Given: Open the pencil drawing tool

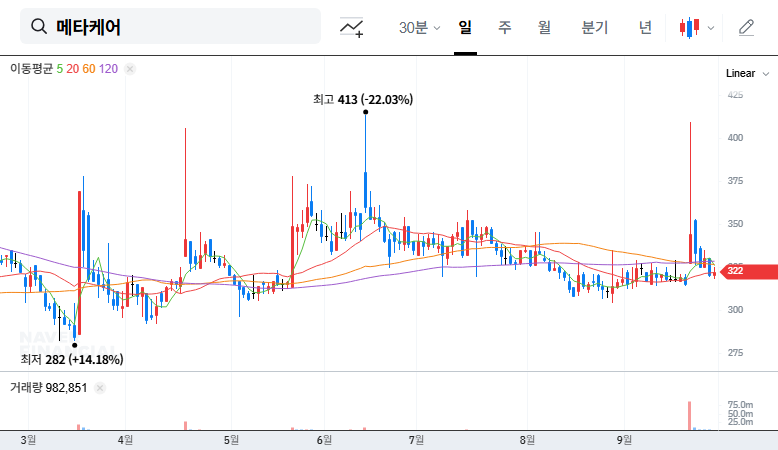Looking at the screenshot, I should [x=746, y=27].
